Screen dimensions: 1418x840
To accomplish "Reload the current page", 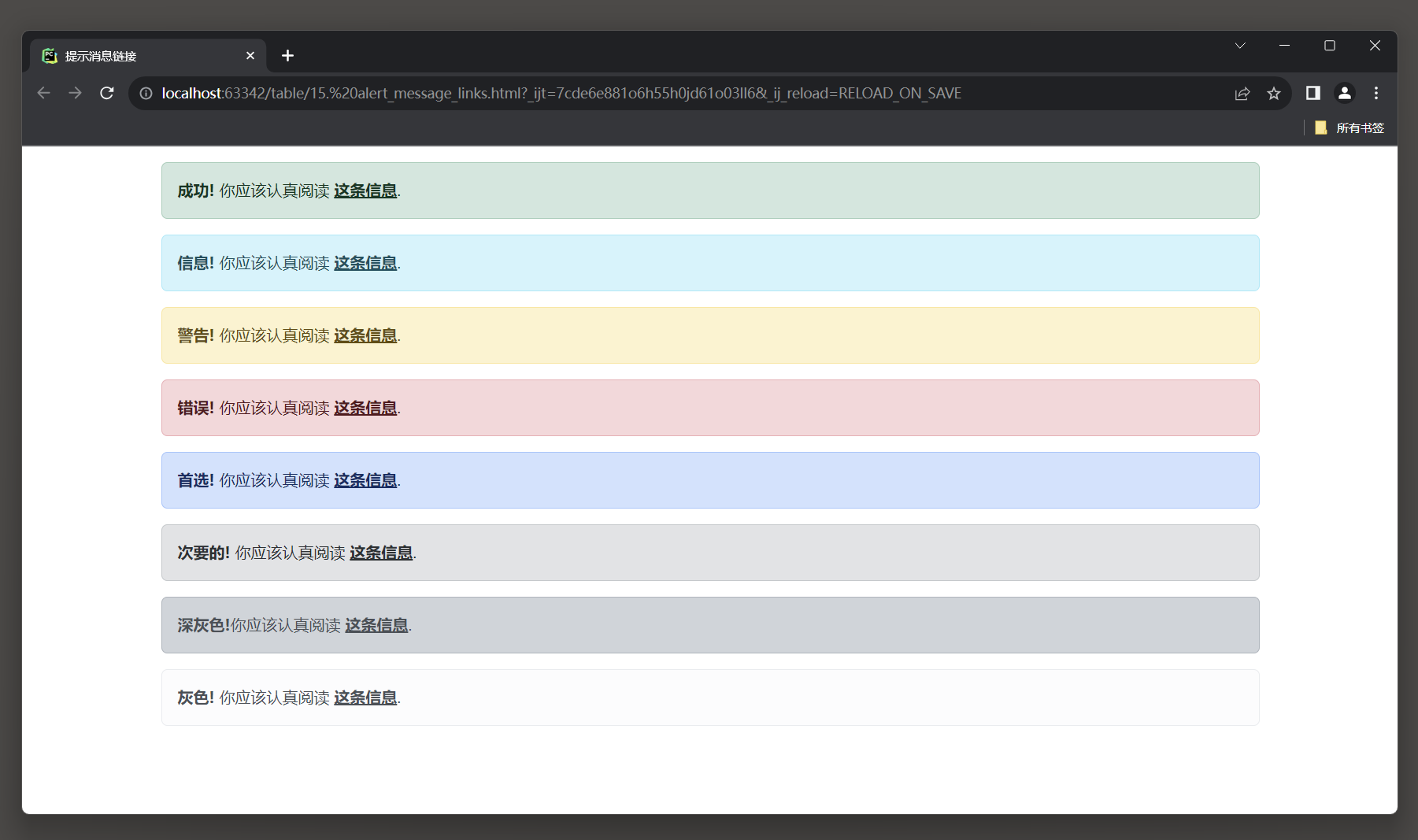I will [x=107, y=93].
